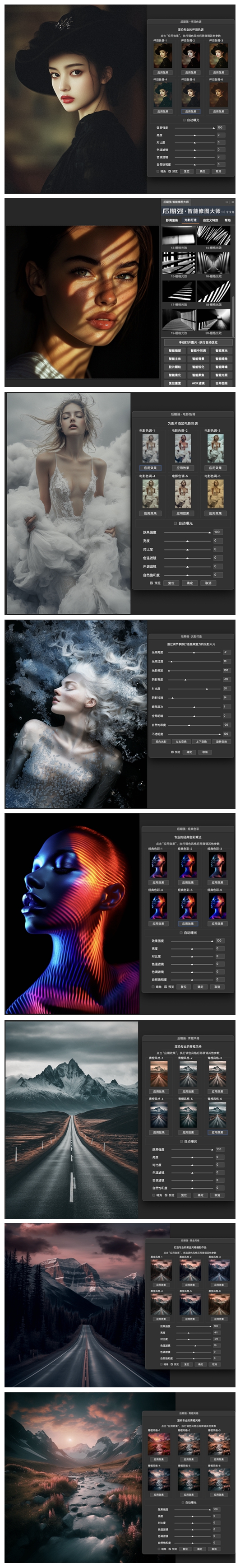Collapse the 智能修图大师 panel with double-arrow icon
Image resolution: width=240 pixels, height=1568 pixels.
click(226, 202)
